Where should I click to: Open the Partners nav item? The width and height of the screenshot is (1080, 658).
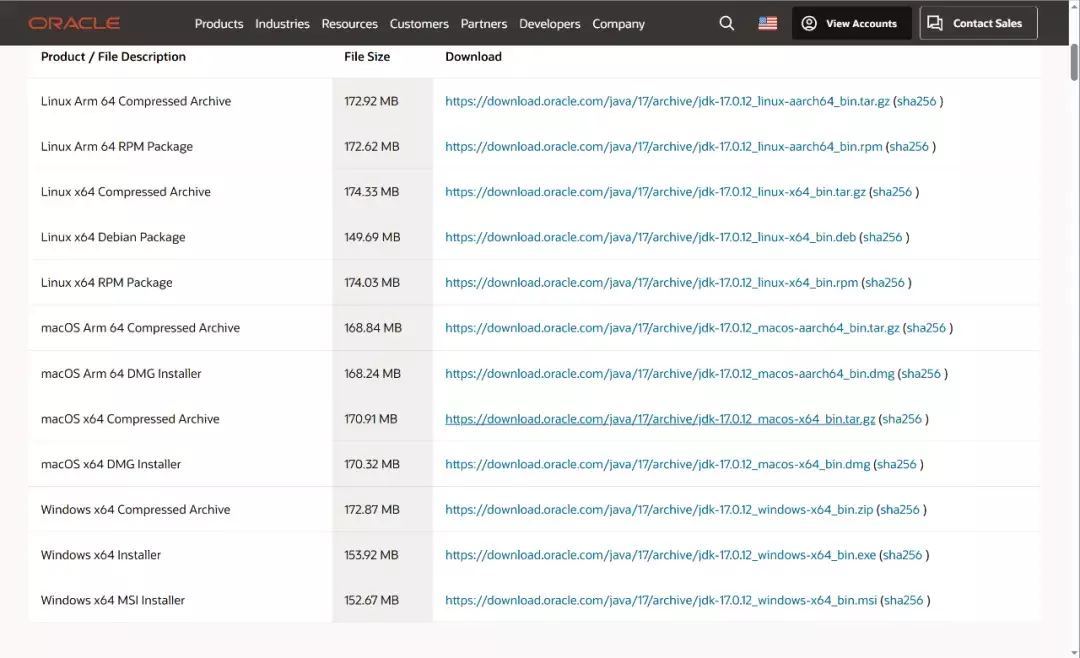point(484,24)
